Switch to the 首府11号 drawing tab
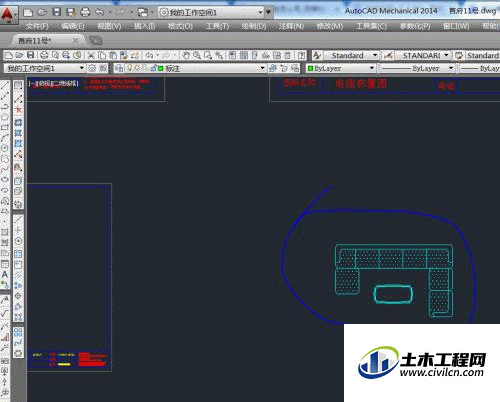 (35, 41)
